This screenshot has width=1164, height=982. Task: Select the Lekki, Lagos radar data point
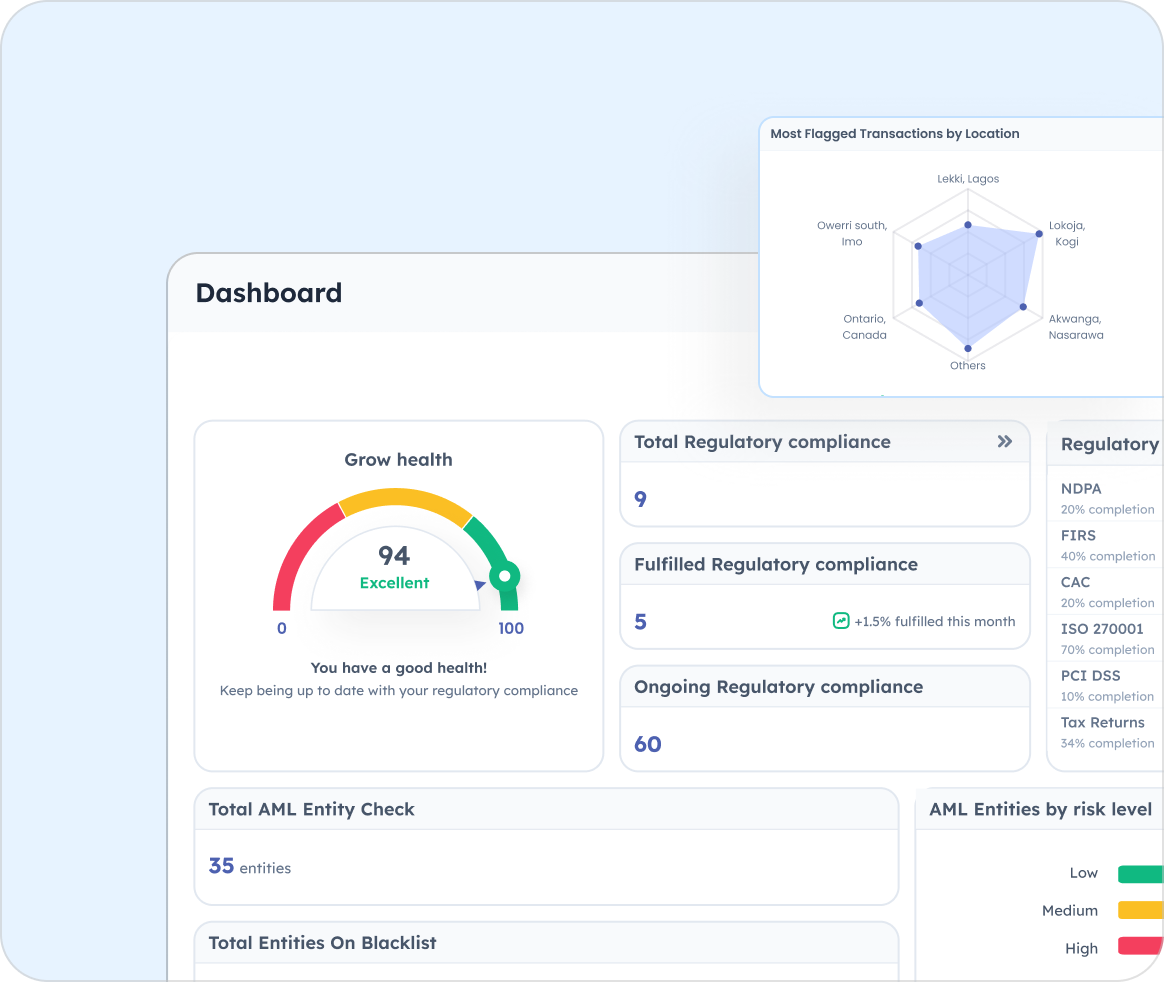pyautogui.click(x=968, y=225)
